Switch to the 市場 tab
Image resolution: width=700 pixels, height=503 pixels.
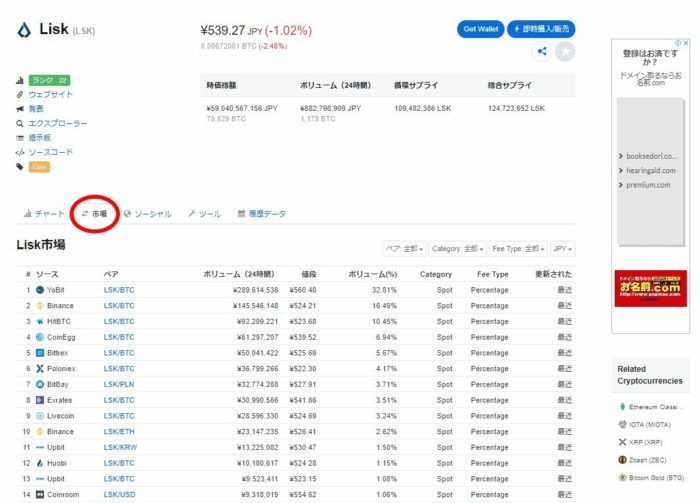tap(94, 214)
